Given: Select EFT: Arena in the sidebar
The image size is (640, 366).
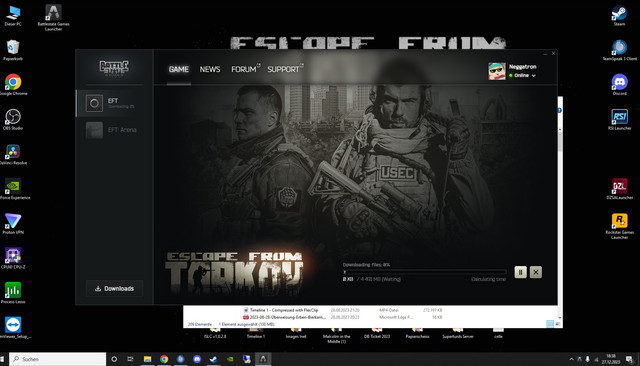Looking at the screenshot, I should pyautogui.click(x=114, y=130).
